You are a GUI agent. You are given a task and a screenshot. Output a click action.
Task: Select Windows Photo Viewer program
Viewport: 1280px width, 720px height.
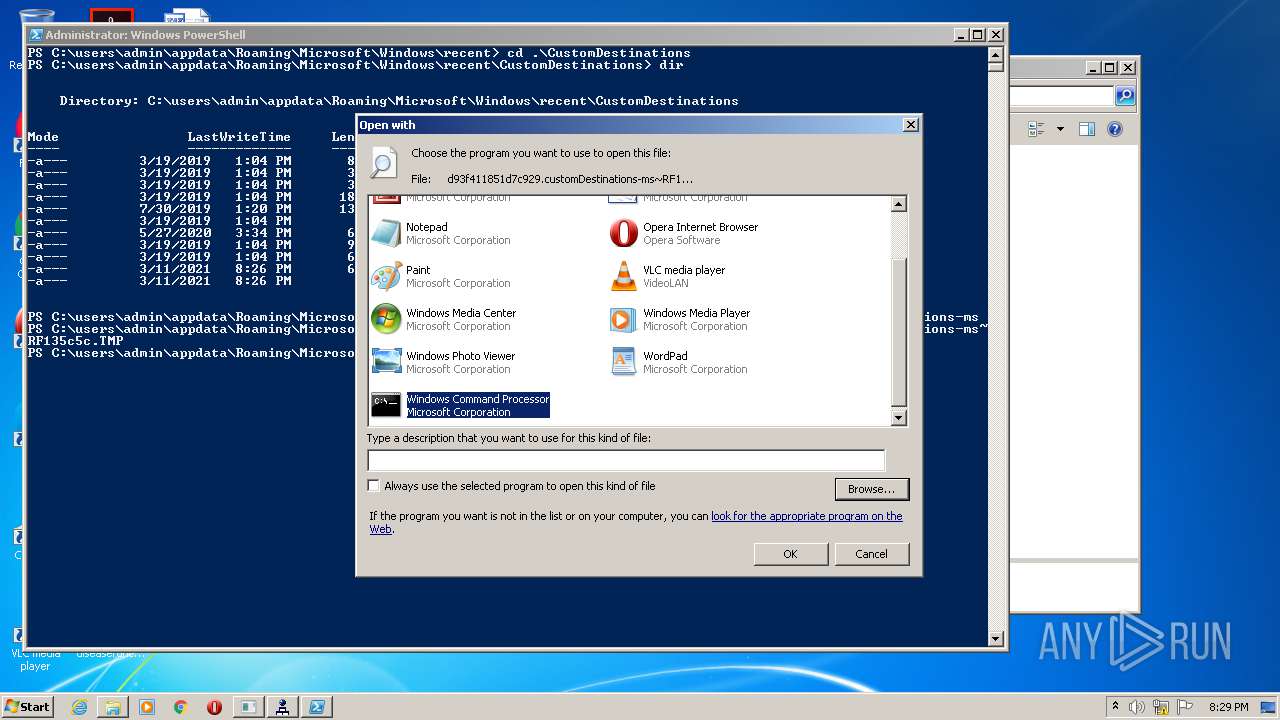click(x=443, y=362)
